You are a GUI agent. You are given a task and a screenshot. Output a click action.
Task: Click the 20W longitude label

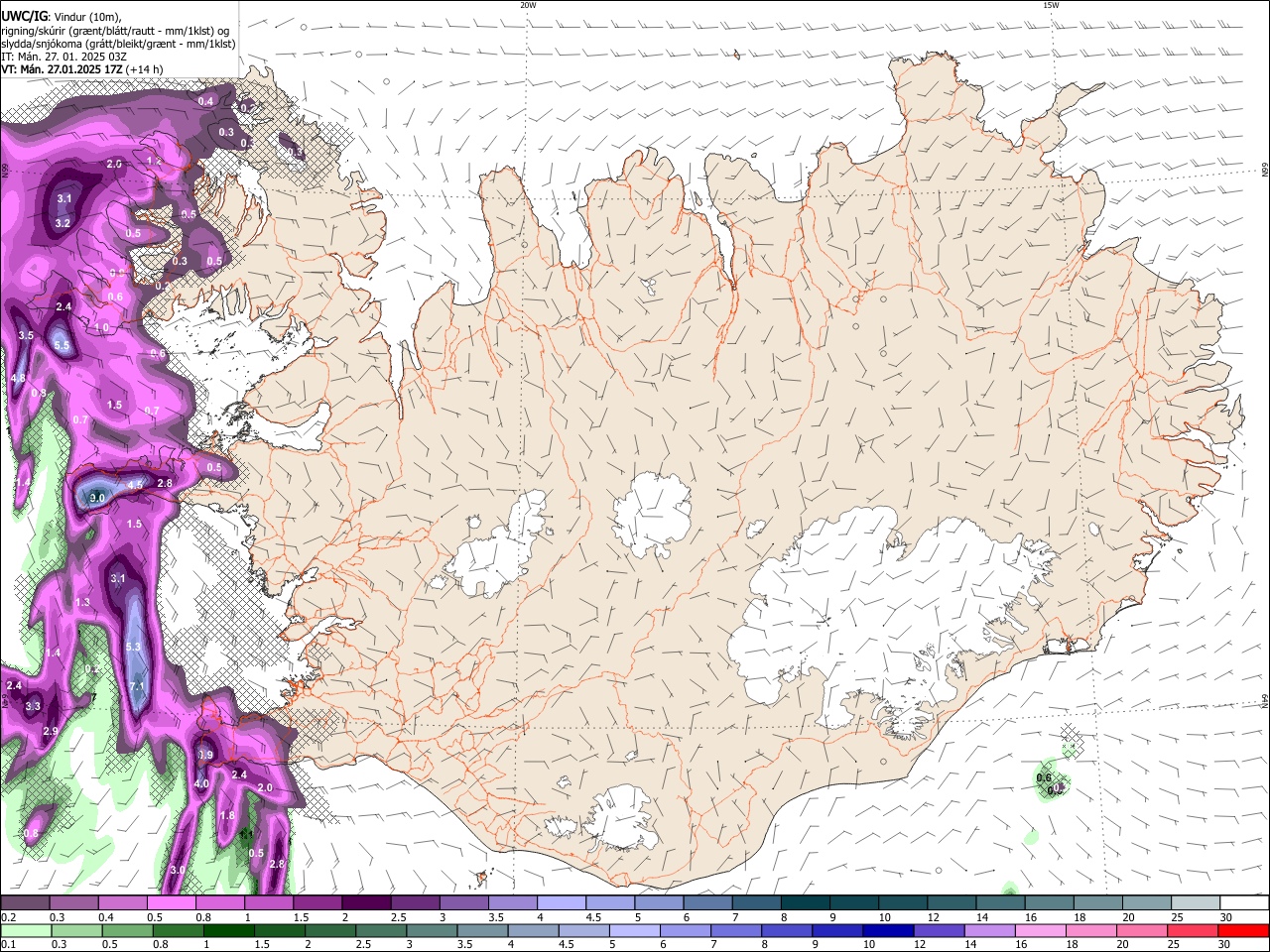tap(528, 5)
